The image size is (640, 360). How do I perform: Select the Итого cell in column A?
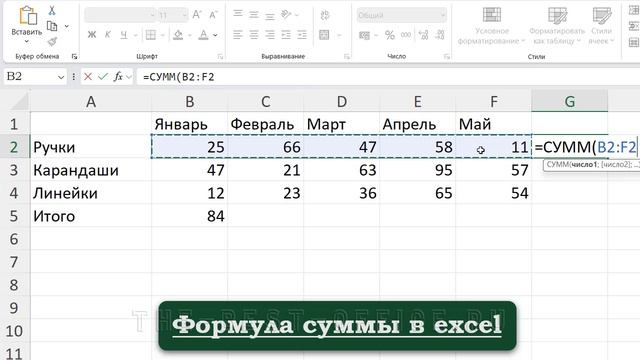click(x=91, y=216)
